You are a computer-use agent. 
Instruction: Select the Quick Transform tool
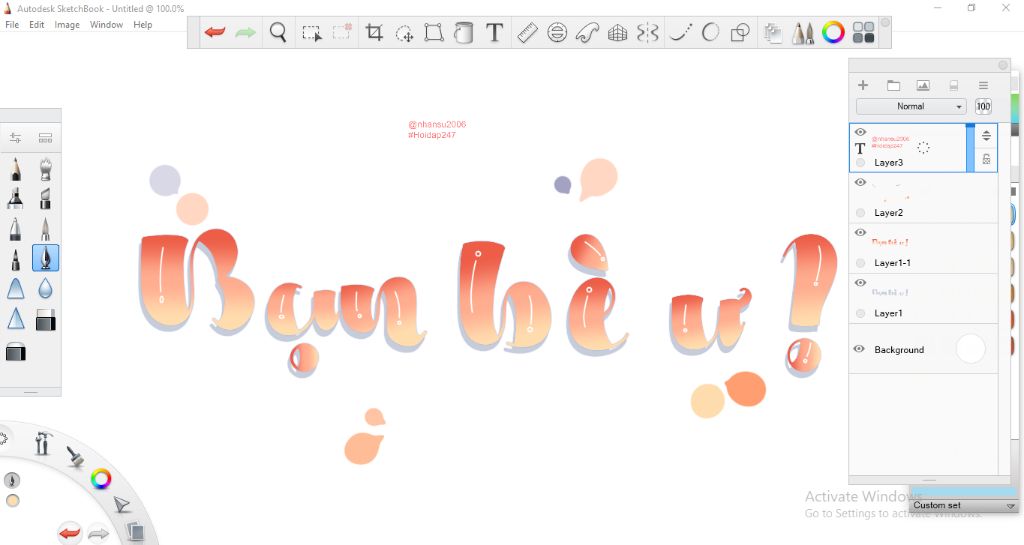[x=404, y=32]
